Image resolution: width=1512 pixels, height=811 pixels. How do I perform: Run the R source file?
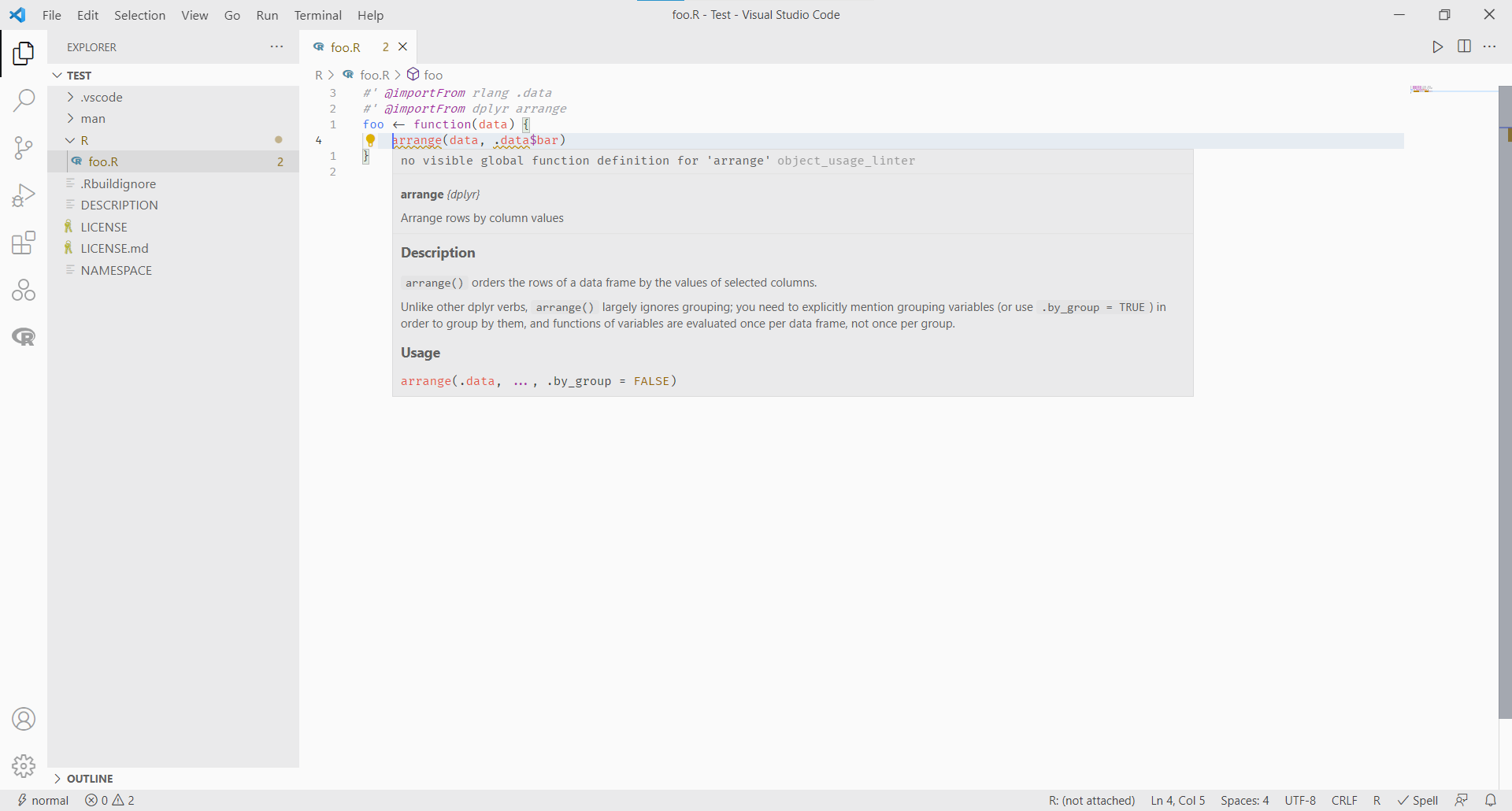pos(1438,47)
